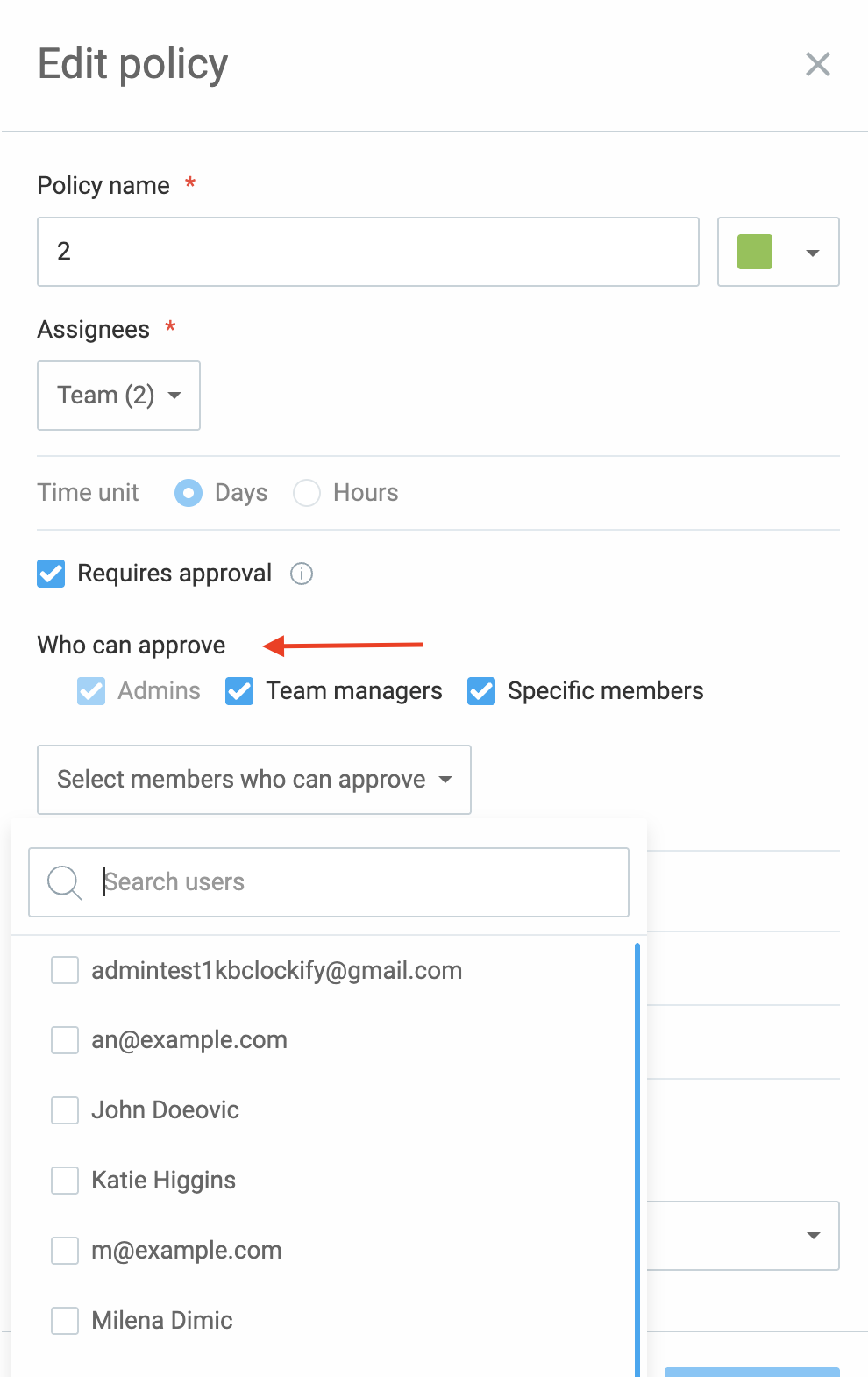This screenshot has height=1377, width=868.
Task: Check an@example.com in user list
Action: [65, 1040]
